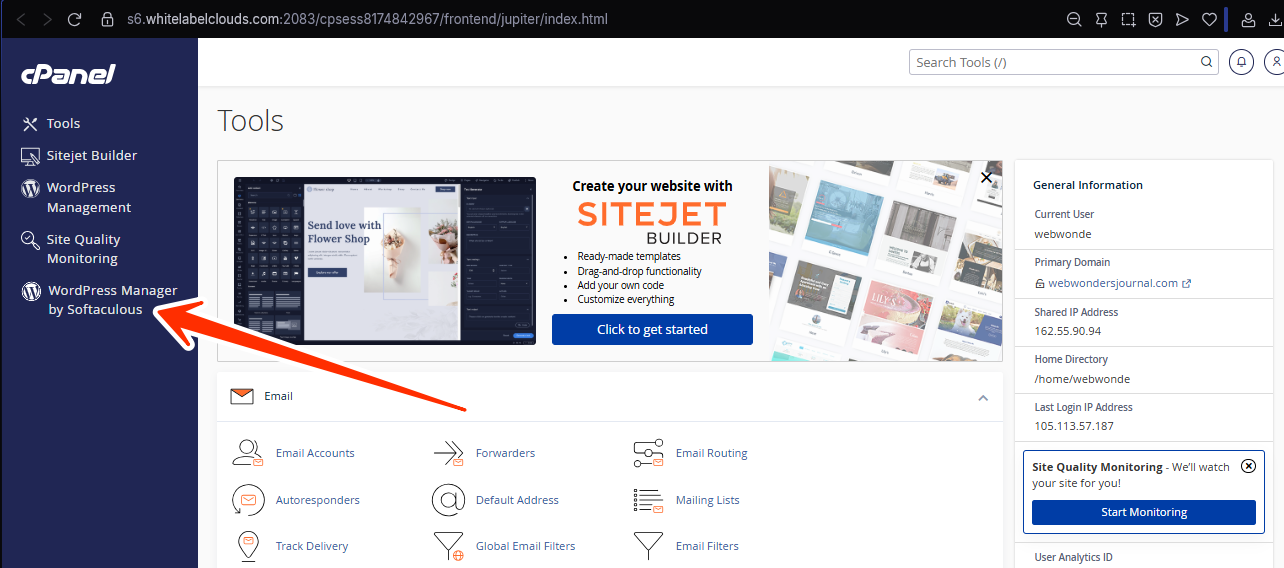Click the heart favorites icon in browser toolbar
1284x568 pixels.
point(1208,19)
